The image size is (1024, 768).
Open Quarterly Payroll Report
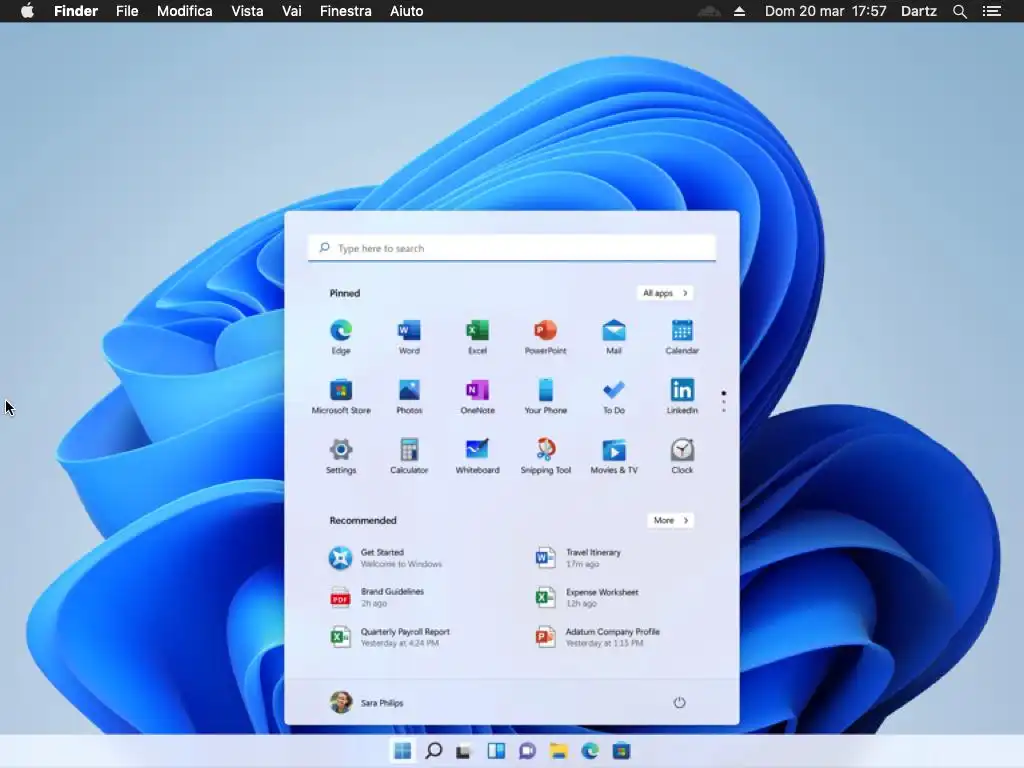click(x=390, y=637)
